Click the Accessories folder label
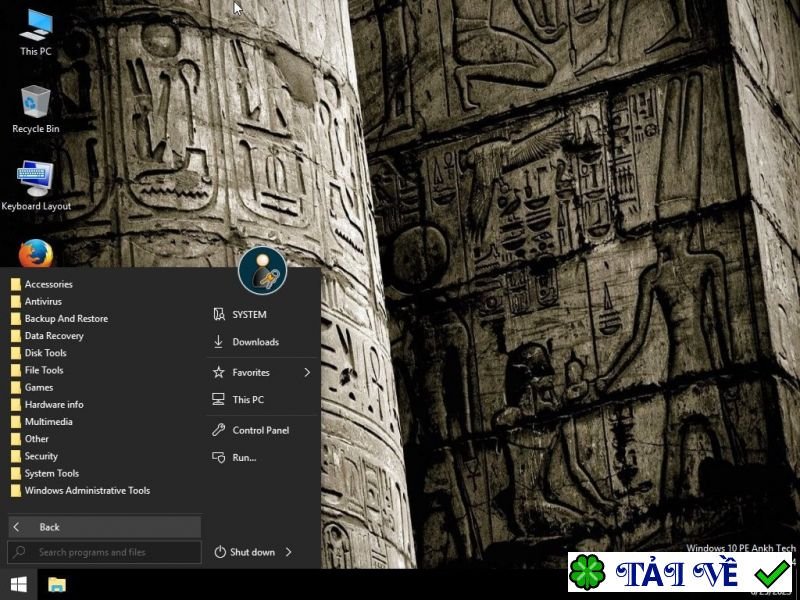This screenshot has width=800, height=600. point(48,284)
